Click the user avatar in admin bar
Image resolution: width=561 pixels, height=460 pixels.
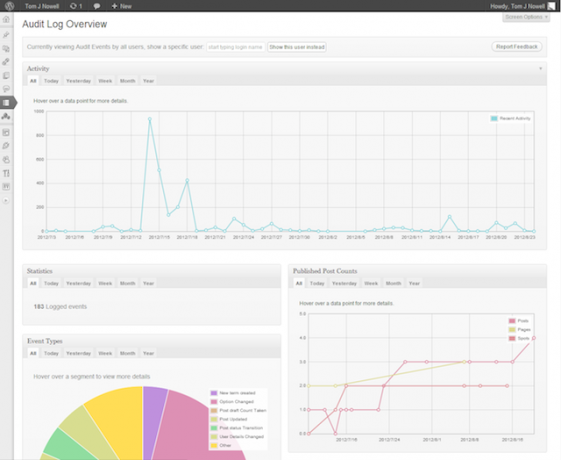[551, 6]
